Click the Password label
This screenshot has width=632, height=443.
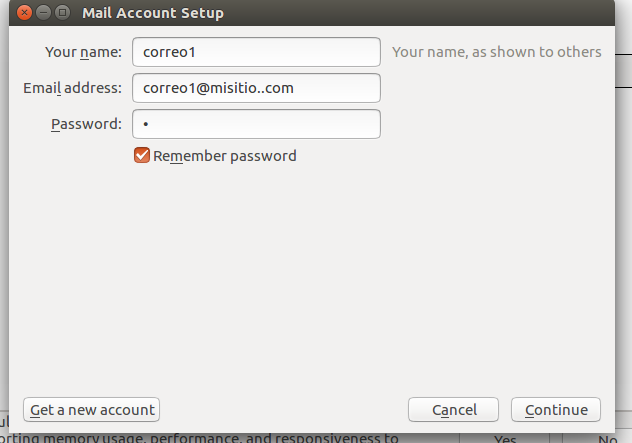point(86,124)
